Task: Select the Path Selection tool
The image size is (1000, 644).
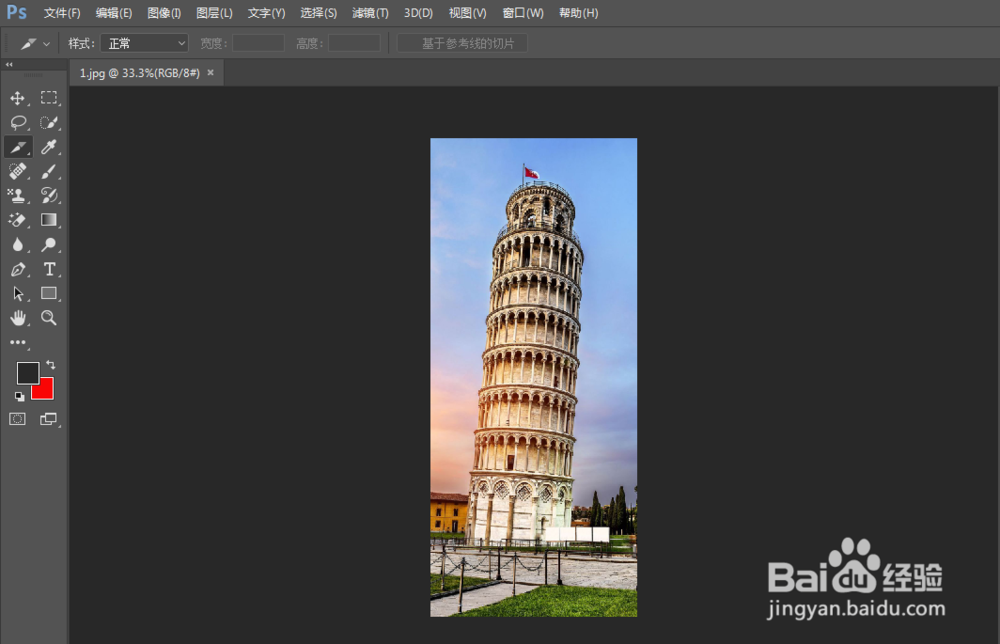Action: 18,294
